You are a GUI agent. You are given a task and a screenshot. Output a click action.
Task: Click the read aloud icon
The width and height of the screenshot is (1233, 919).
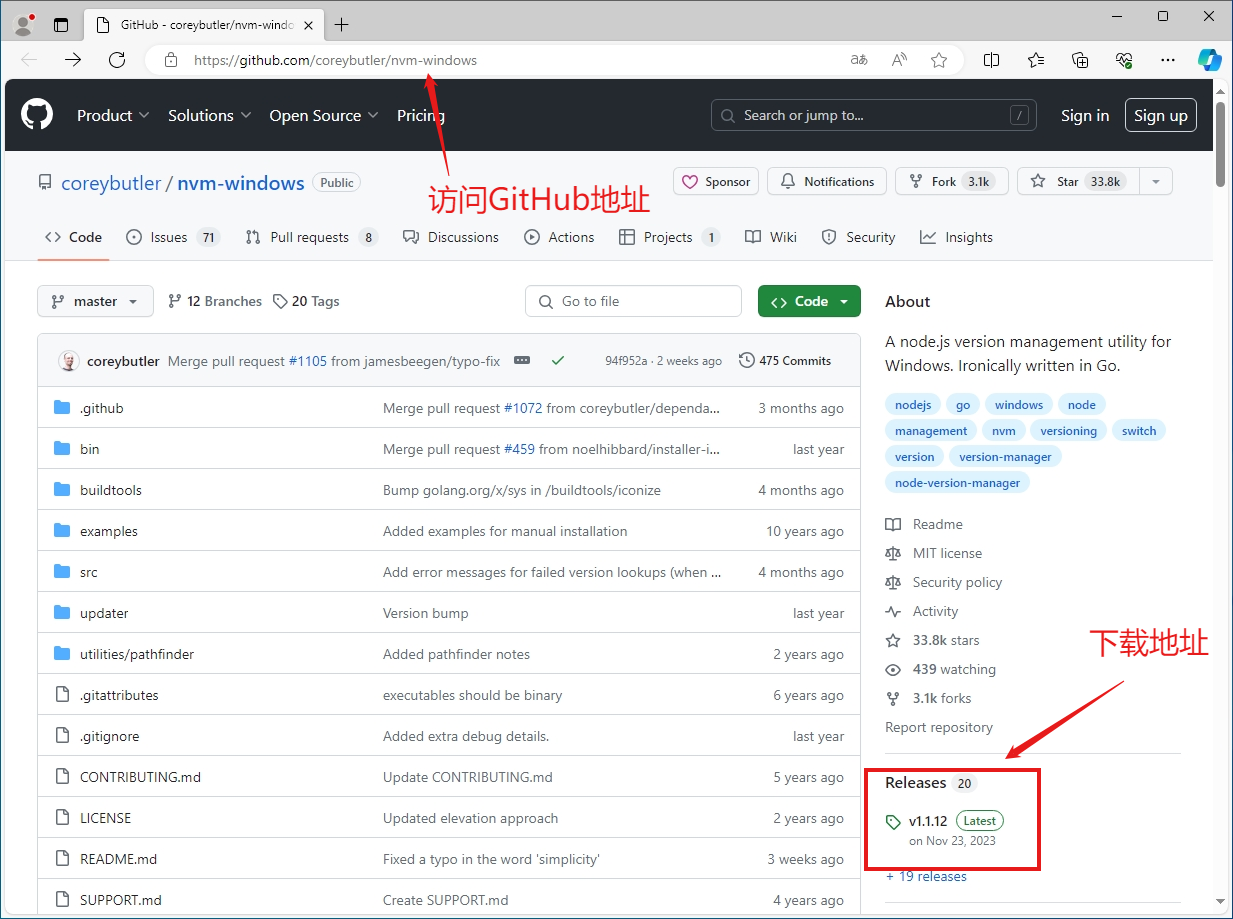(899, 60)
